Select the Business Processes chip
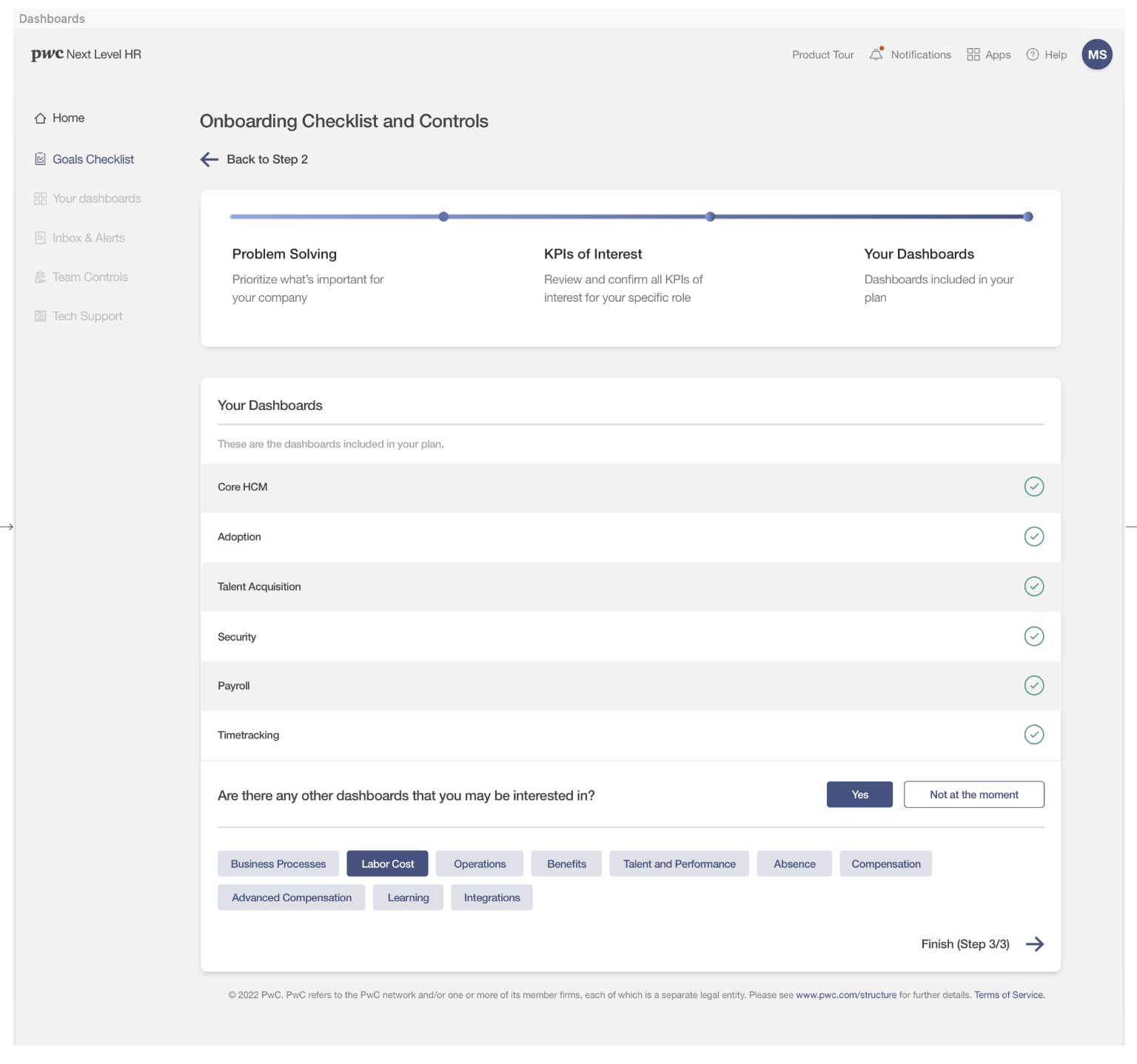1137x1064 pixels. 278,863
